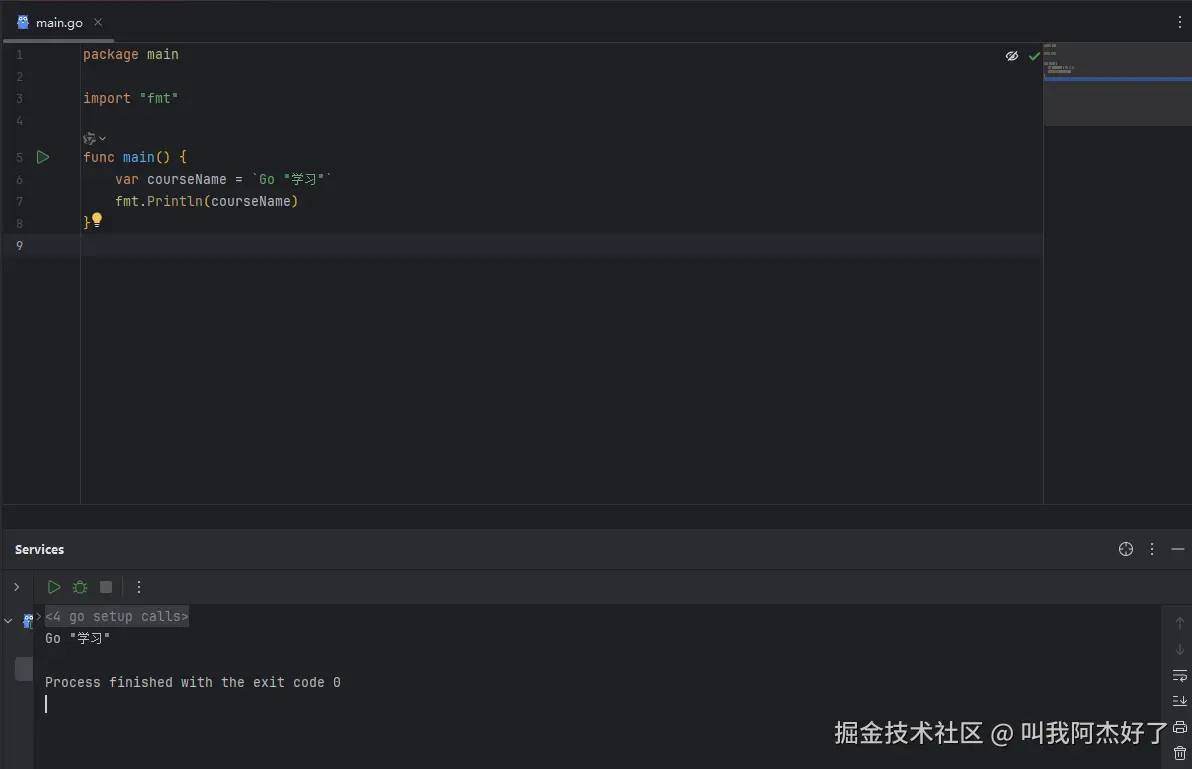Clear console with the trash icon
The image size is (1192, 769).
pos(1179,753)
